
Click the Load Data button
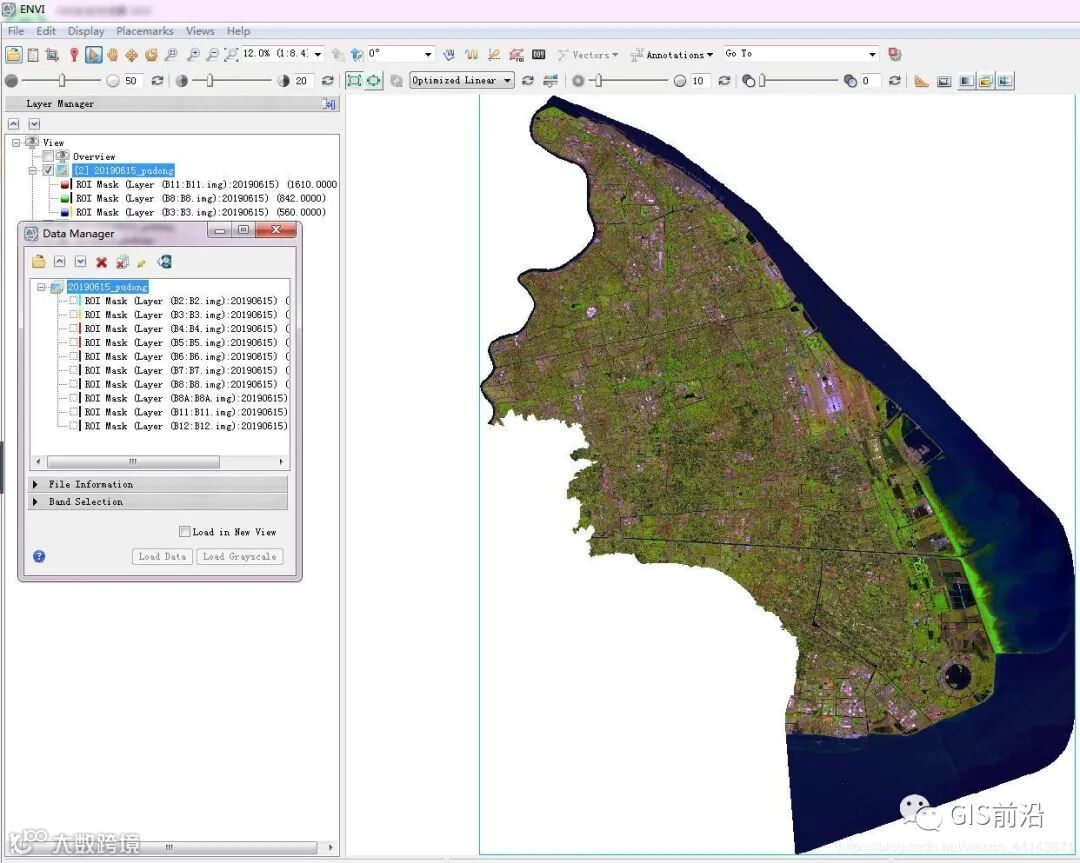pyautogui.click(x=161, y=557)
